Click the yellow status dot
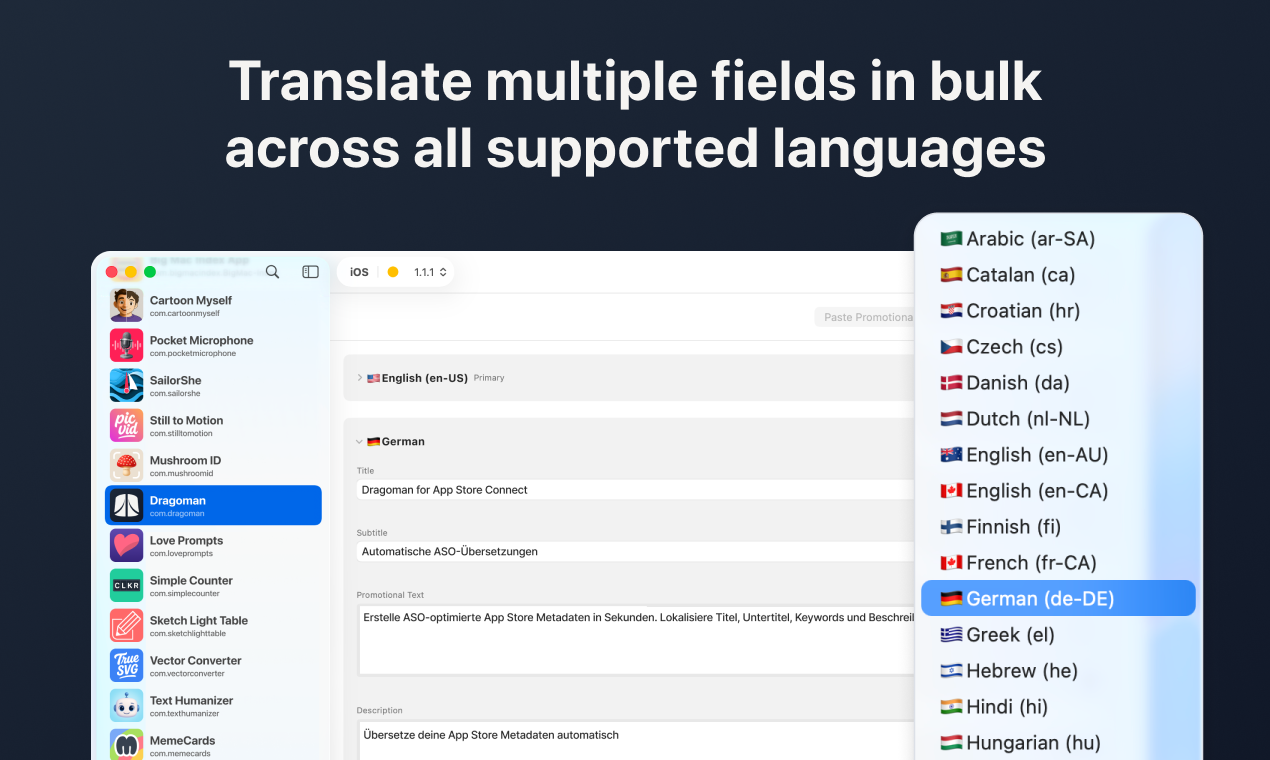Viewport: 1270px width, 760px height. click(x=393, y=272)
